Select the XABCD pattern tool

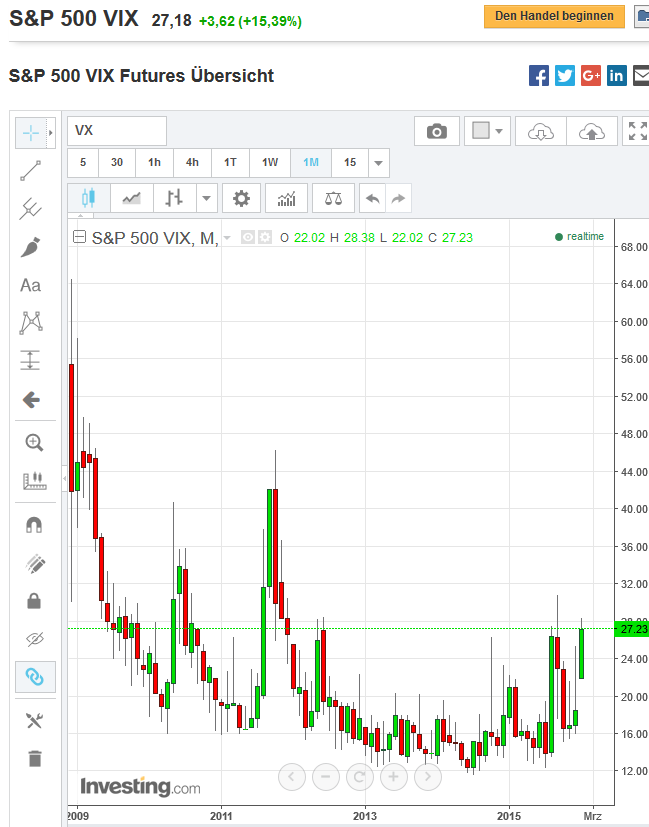31,323
